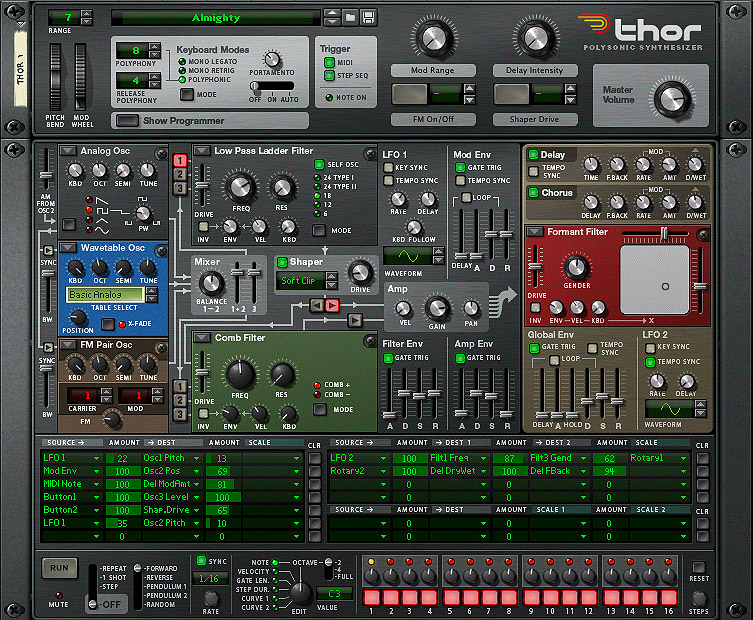The width and height of the screenshot is (753, 620).
Task: Select sawtooth waveform on Analog Osc
Action: (x=89, y=199)
